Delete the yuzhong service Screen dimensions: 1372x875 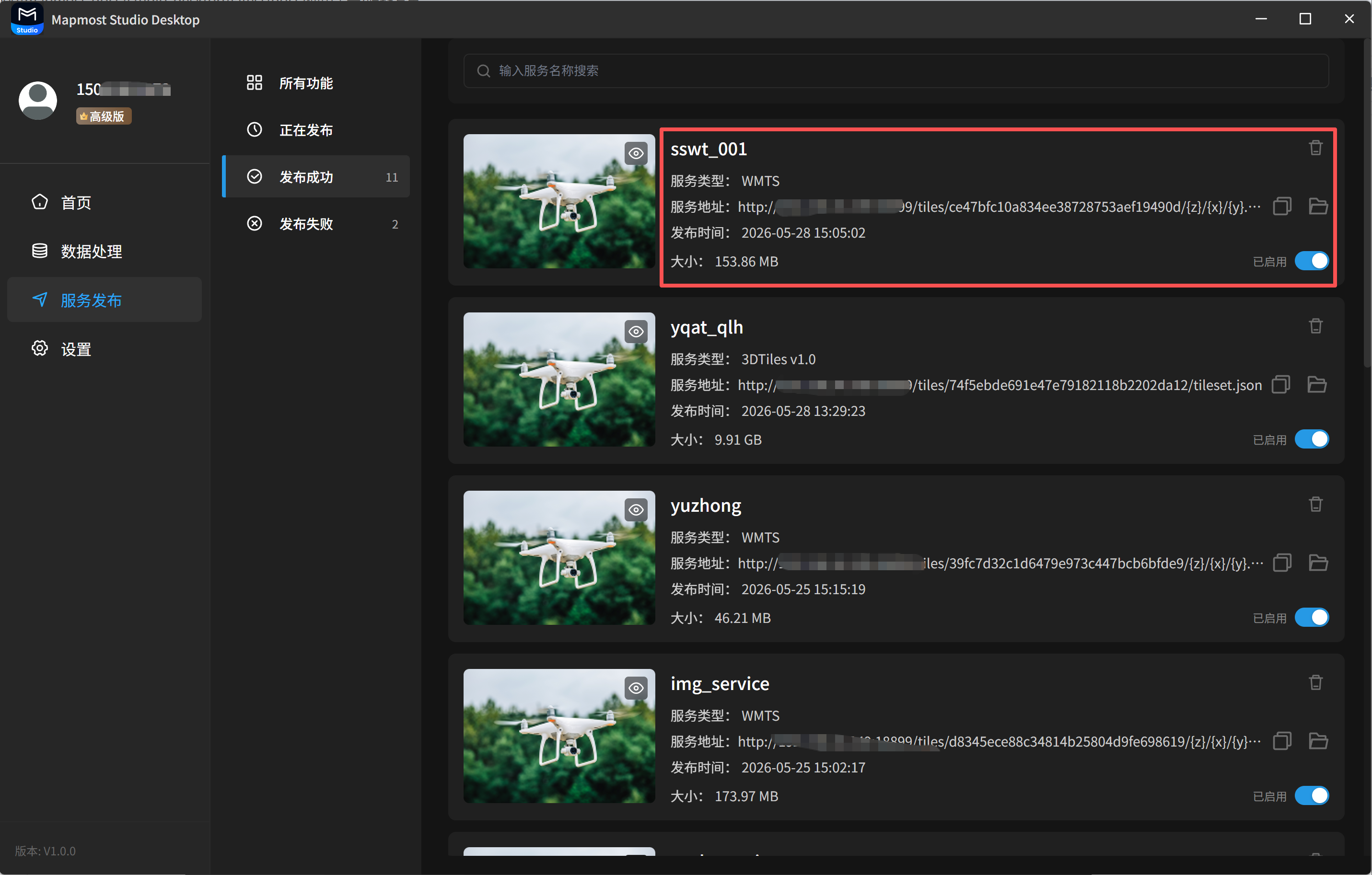[1315, 505]
